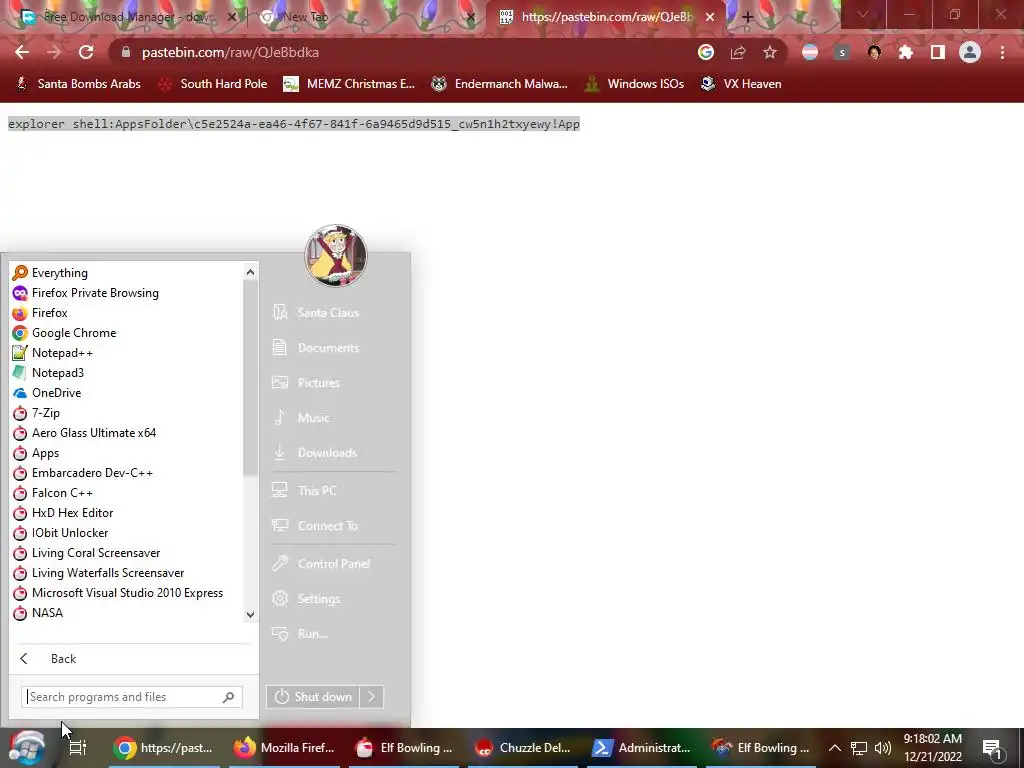The width and height of the screenshot is (1024, 768).
Task: Expand Embarcadero Dev-C++ folder
Action: coord(127,473)
